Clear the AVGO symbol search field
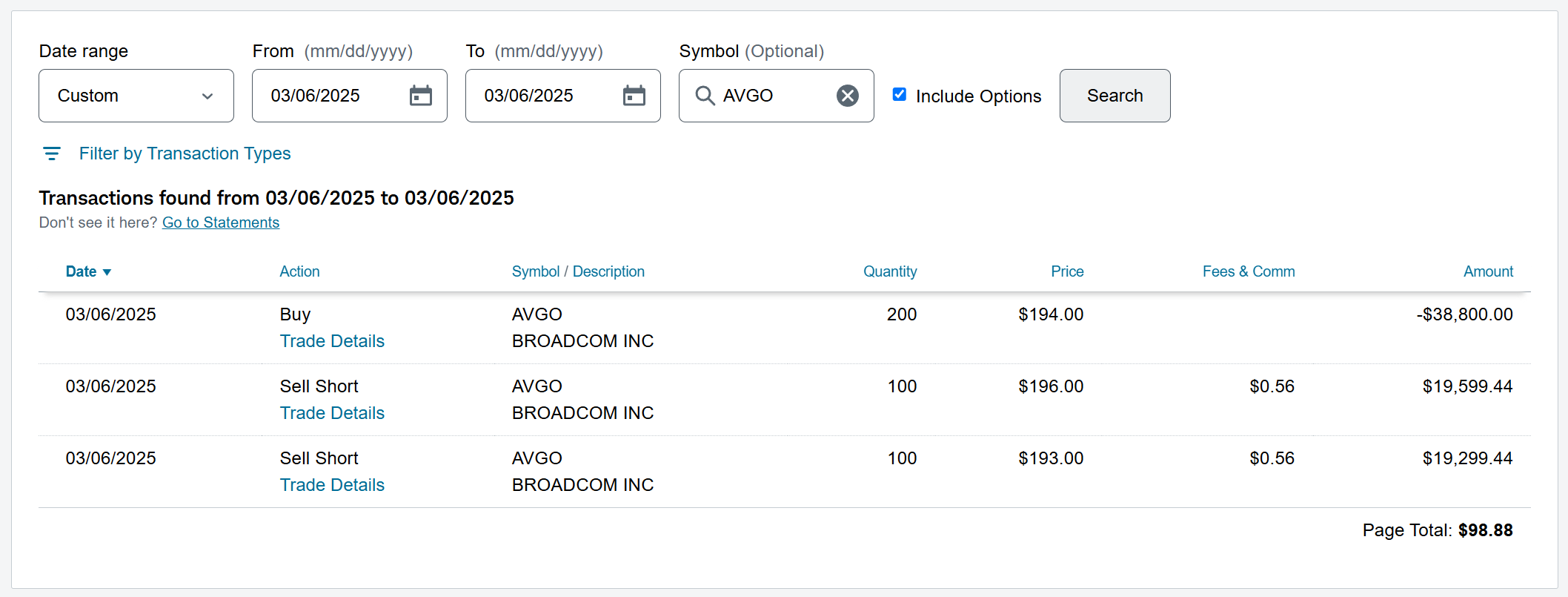 click(848, 96)
